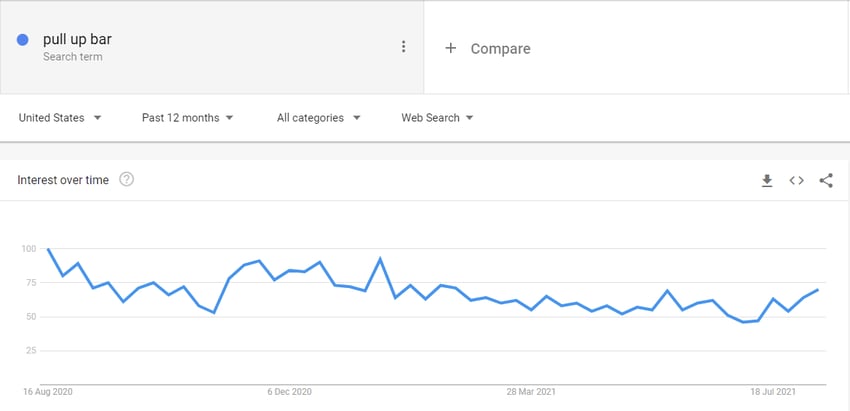The width and height of the screenshot is (850, 411).
Task: Open the three-dot menu for pull up bar
Action: tap(403, 47)
